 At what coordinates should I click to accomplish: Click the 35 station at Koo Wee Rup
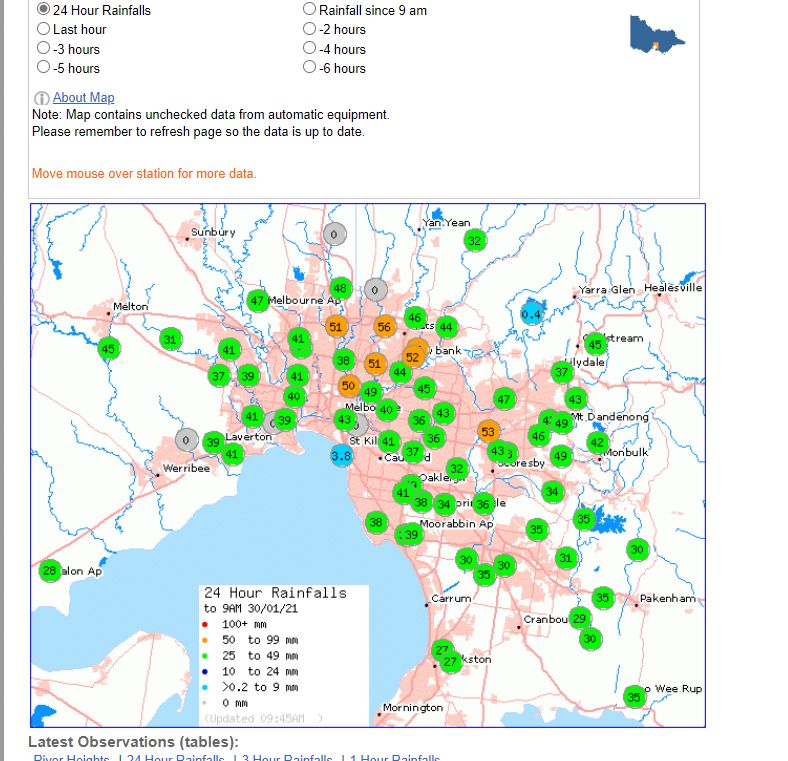tap(634, 697)
